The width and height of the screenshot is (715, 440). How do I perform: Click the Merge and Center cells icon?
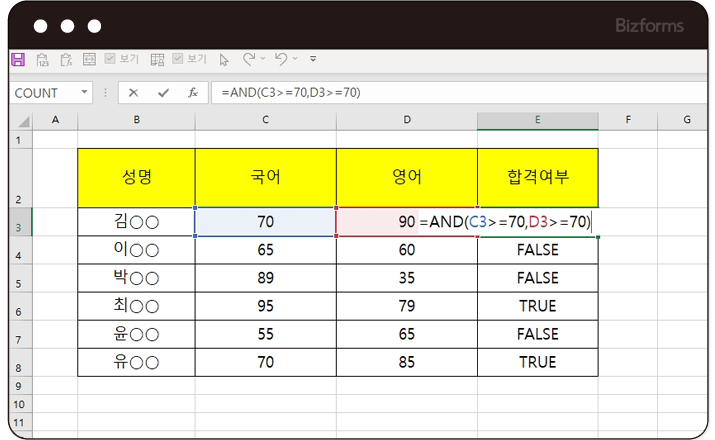click(90, 60)
